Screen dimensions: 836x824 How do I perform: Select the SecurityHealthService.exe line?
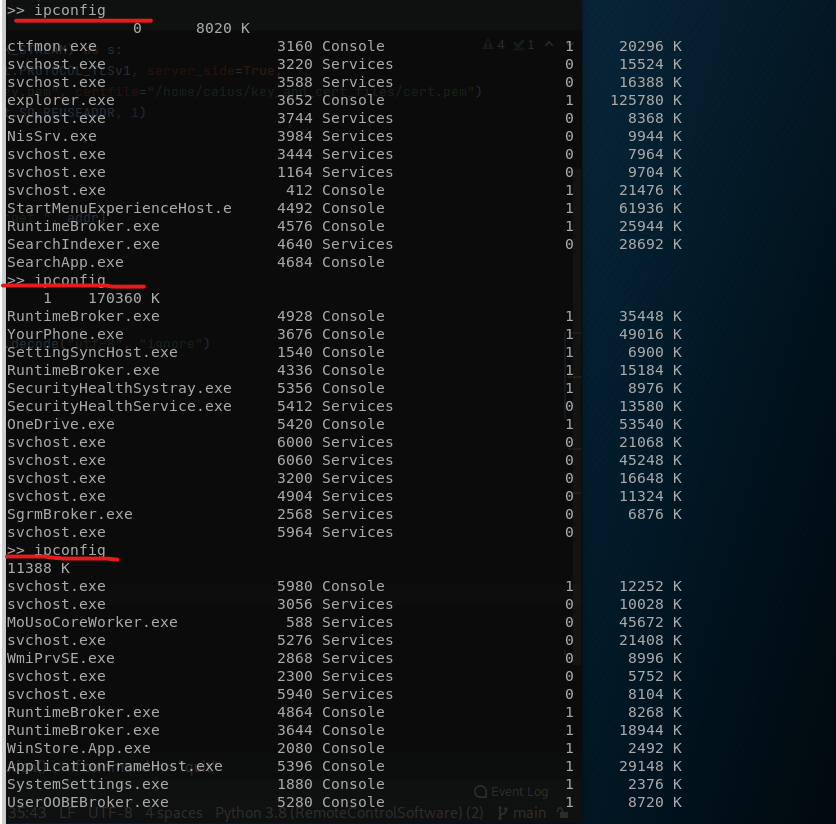[x=119, y=406]
